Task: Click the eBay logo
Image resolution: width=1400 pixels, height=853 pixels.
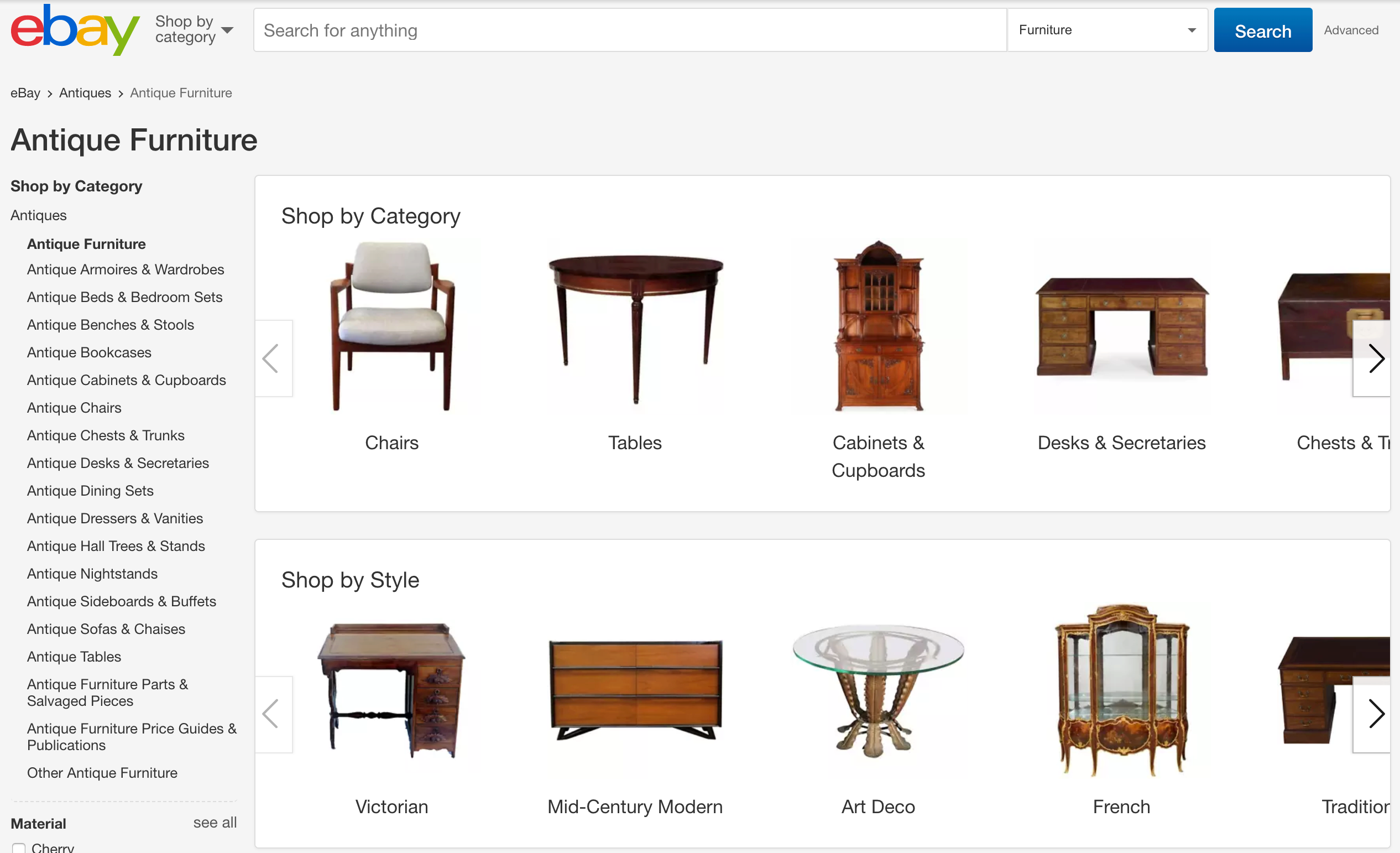Action: coord(75,29)
